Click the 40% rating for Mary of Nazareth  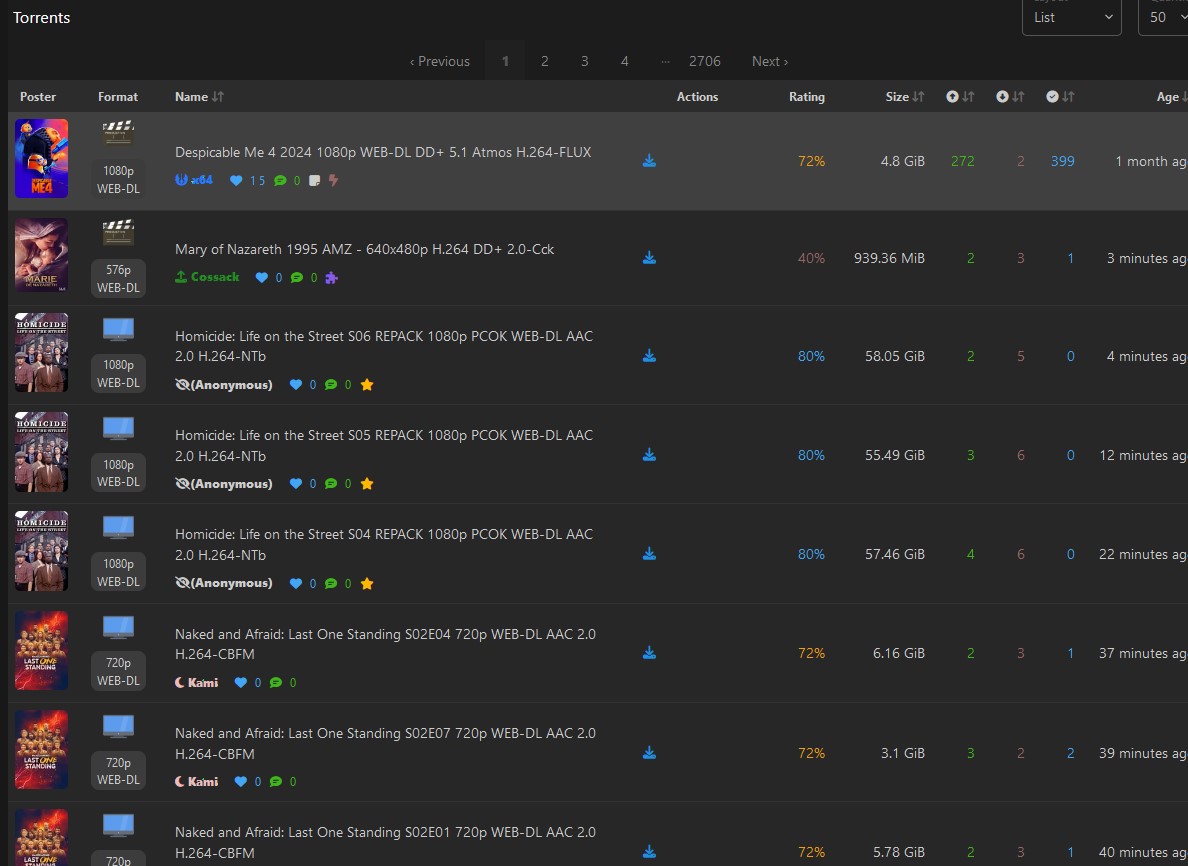click(811, 258)
